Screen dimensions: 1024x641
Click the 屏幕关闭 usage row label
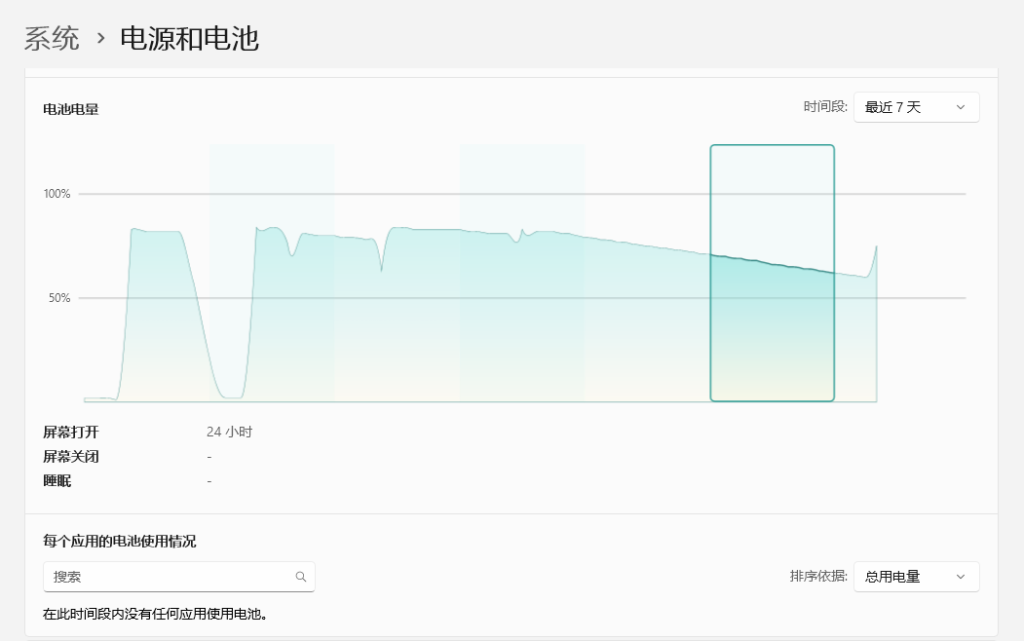(71, 457)
